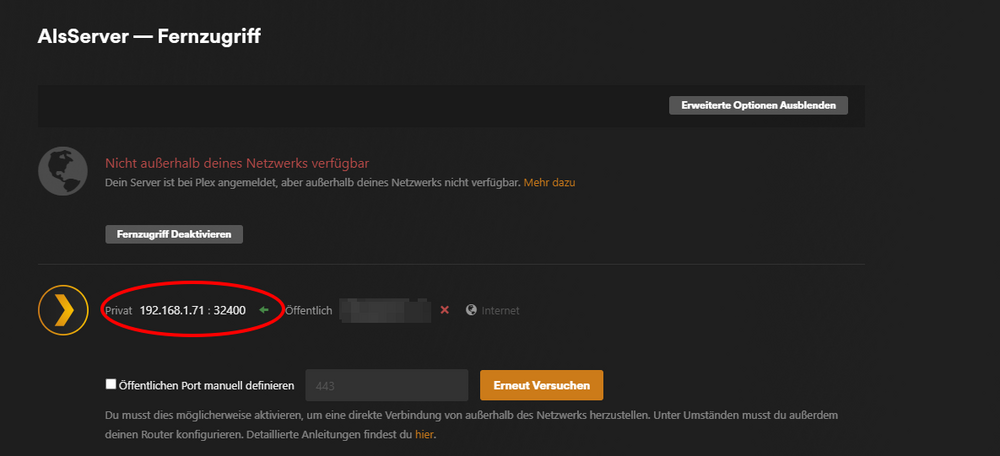Click the globe icon beside the status message

(x=62, y=171)
